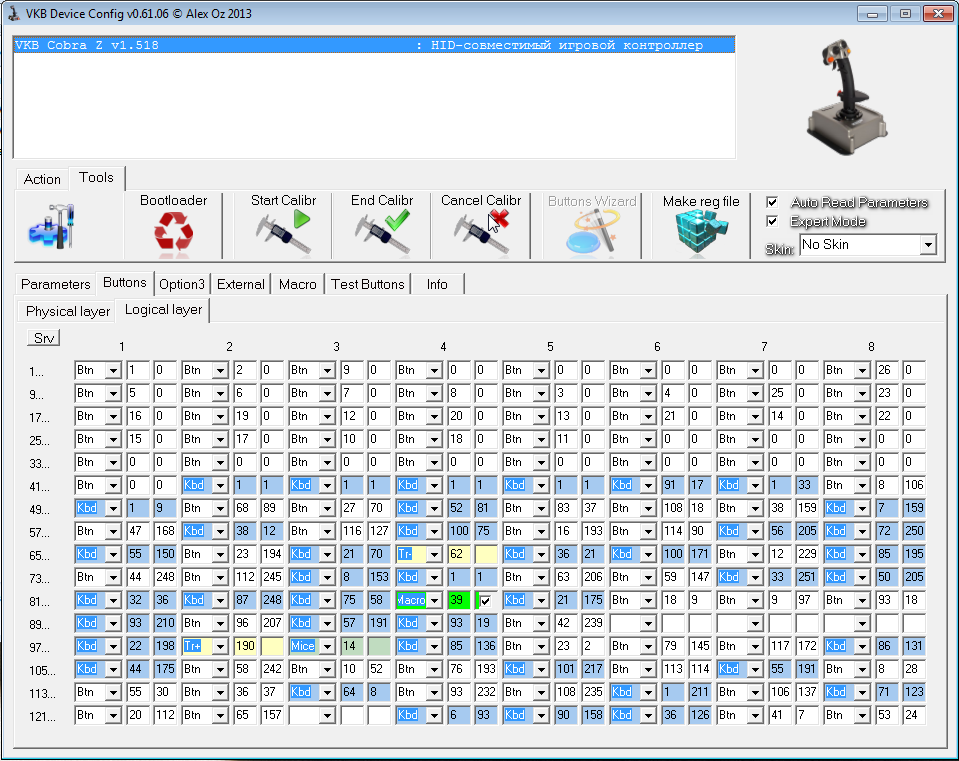Click the End Calibr checkmark icon
Image resolution: width=959 pixels, height=761 pixels.
382,234
